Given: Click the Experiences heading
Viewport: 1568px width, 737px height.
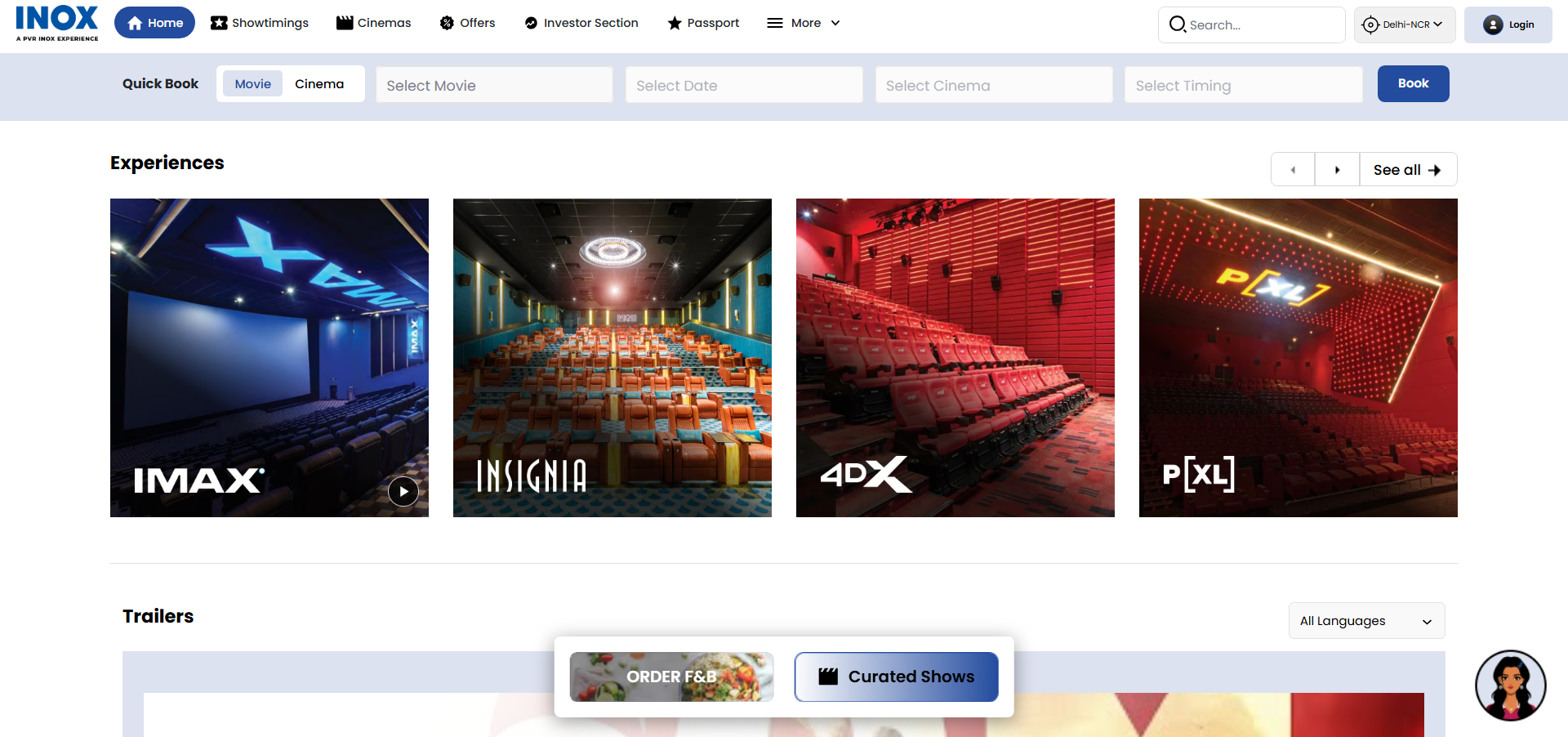Looking at the screenshot, I should (167, 163).
